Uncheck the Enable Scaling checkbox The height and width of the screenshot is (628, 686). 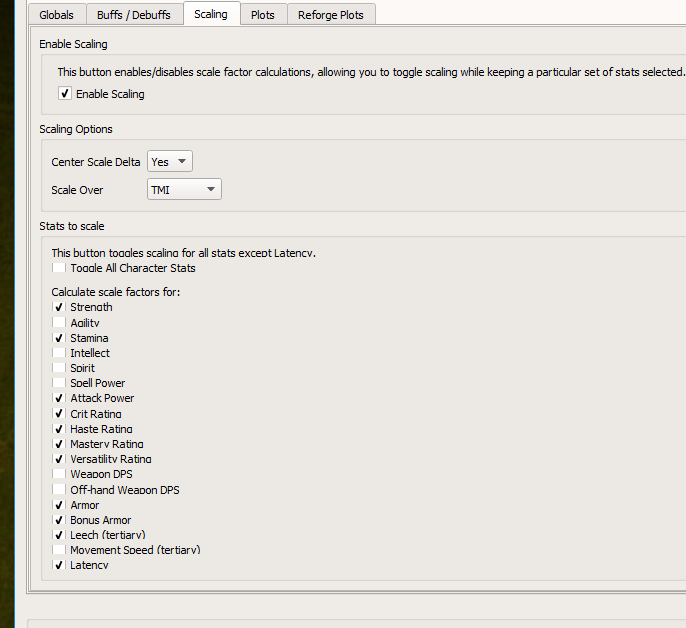pyautogui.click(x=65, y=94)
